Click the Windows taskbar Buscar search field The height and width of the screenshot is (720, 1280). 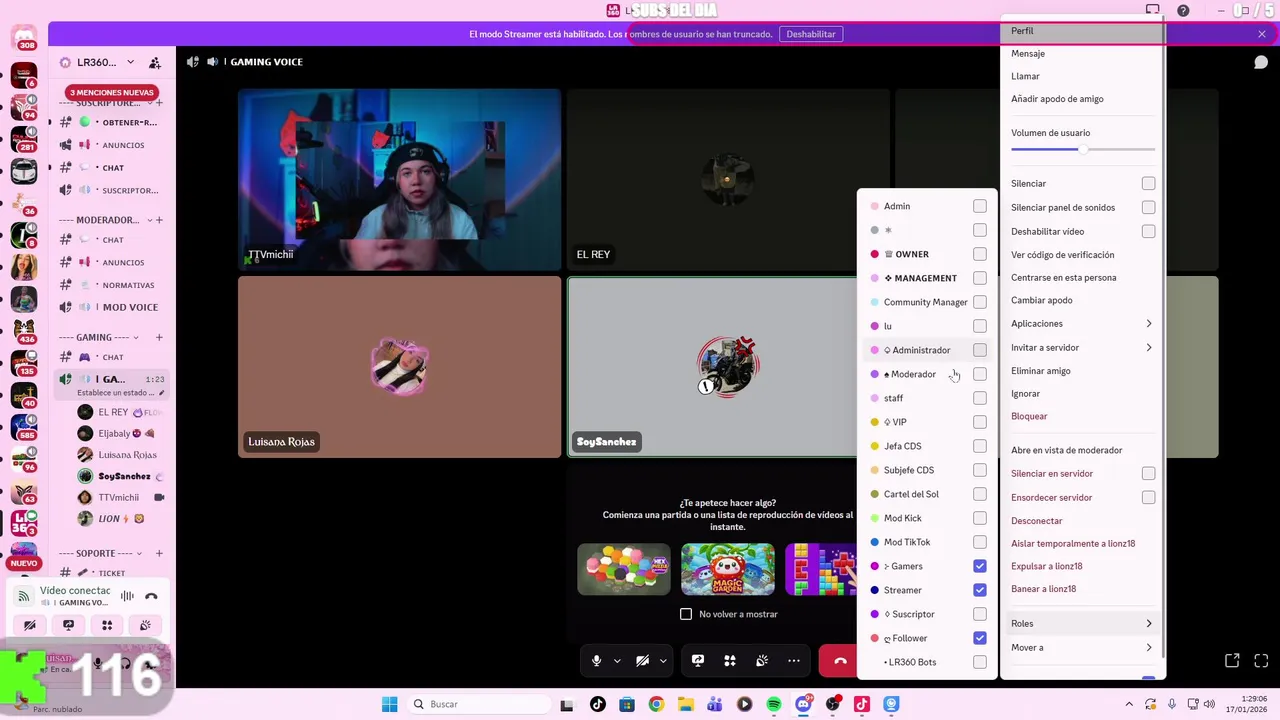click(477, 704)
